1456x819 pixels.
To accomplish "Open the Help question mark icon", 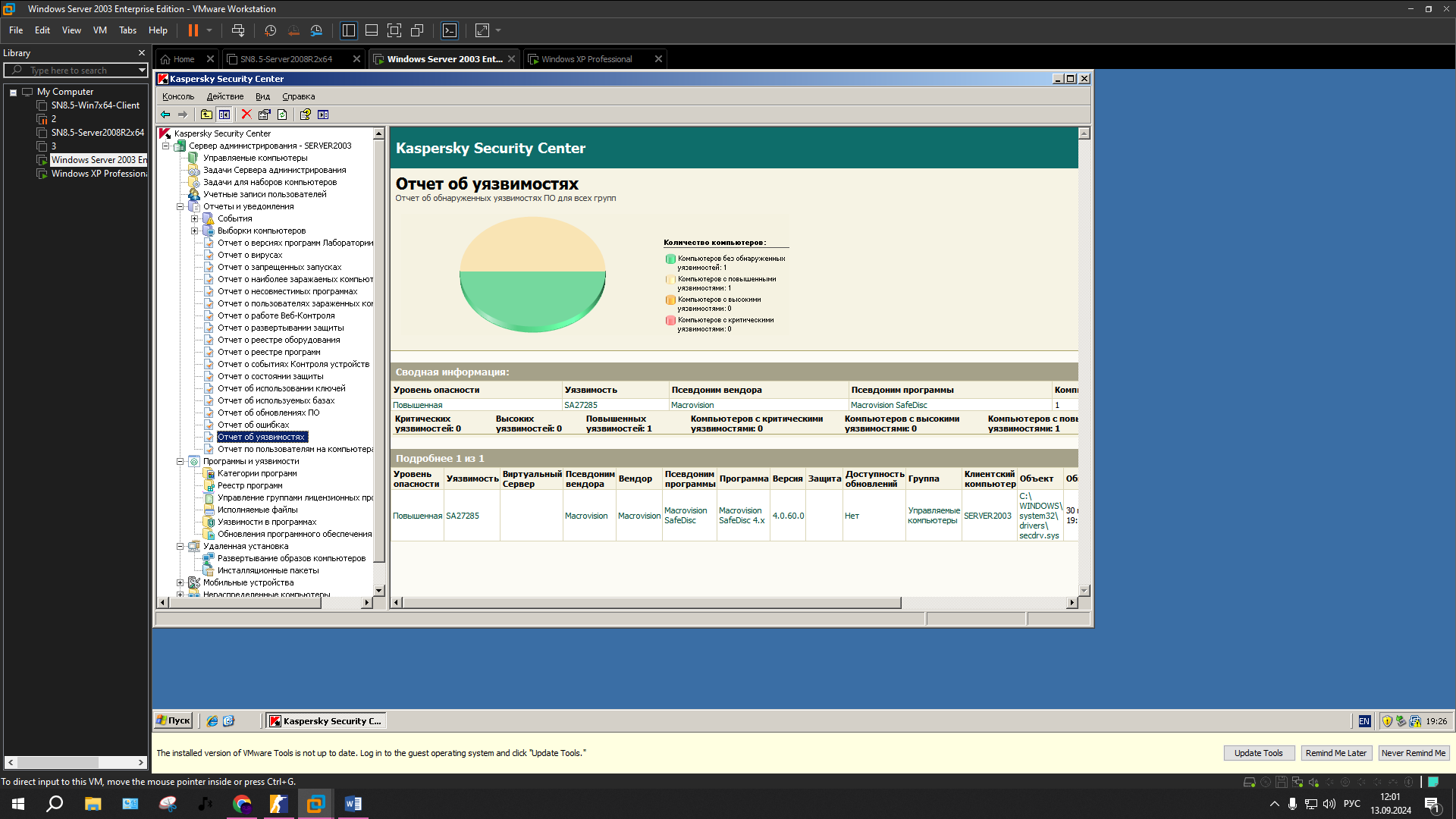I will [305, 115].
